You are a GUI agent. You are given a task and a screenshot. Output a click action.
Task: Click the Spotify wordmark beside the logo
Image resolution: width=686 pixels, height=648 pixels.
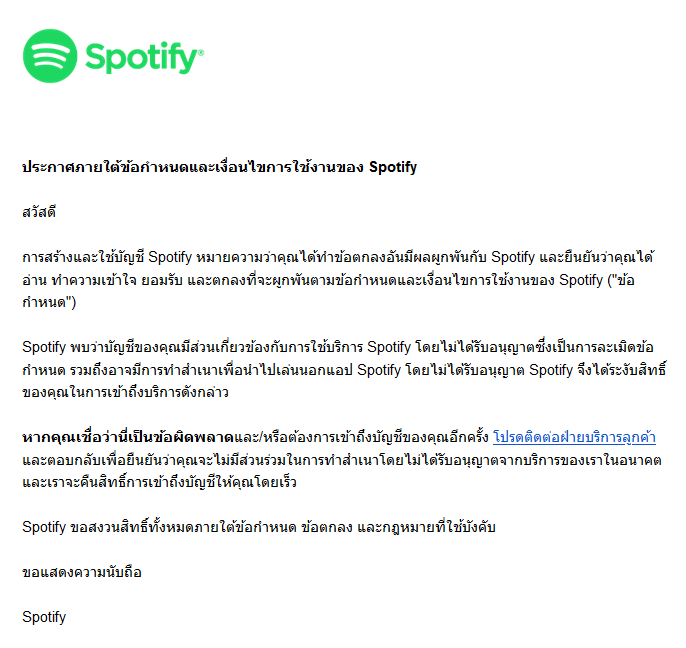point(140,57)
